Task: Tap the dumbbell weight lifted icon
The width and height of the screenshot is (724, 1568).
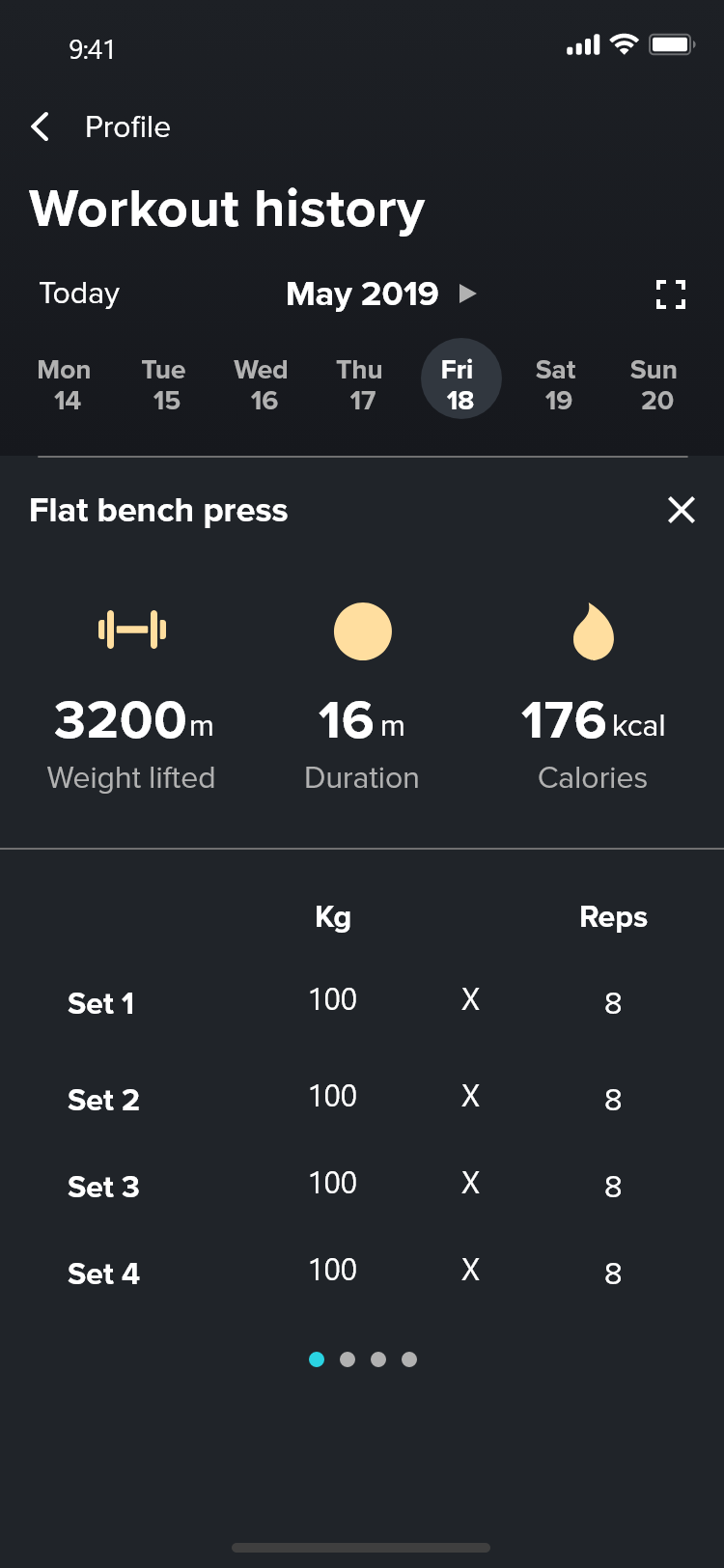Action: click(132, 630)
